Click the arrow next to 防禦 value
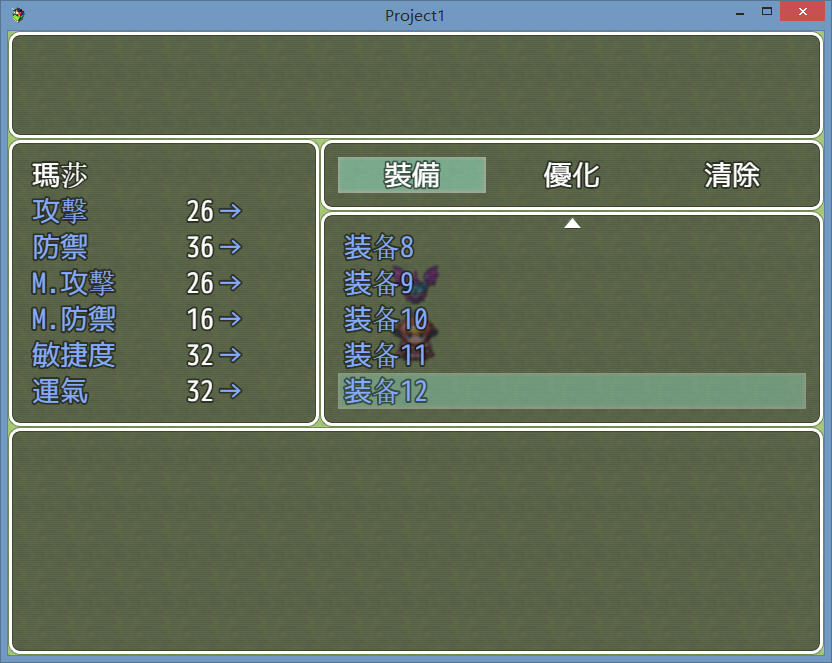 [x=231, y=247]
